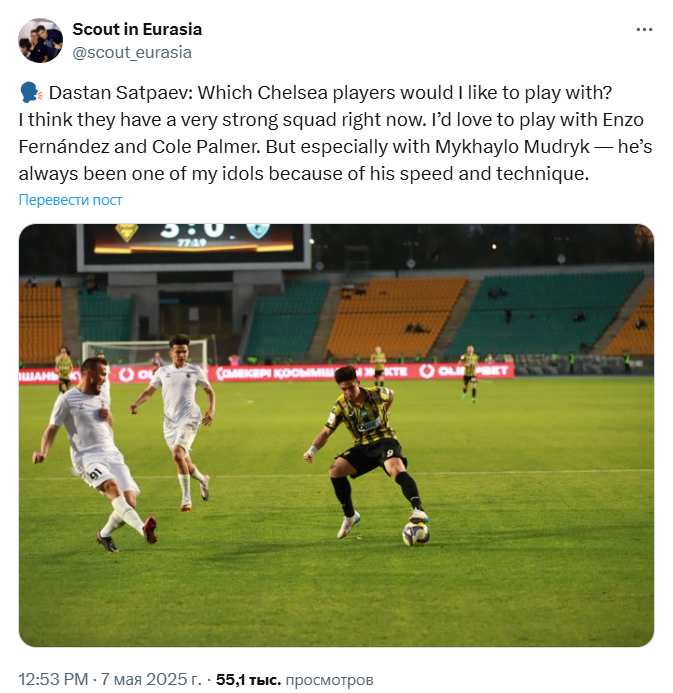
Task: Open the Scout in Eurasia display name
Action: click(137, 29)
